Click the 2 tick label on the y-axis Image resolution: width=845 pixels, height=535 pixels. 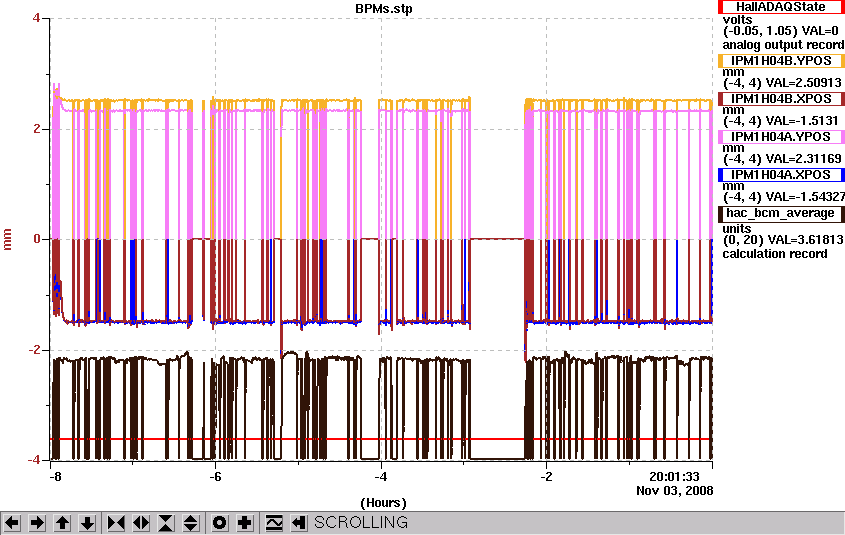coord(36,129)
